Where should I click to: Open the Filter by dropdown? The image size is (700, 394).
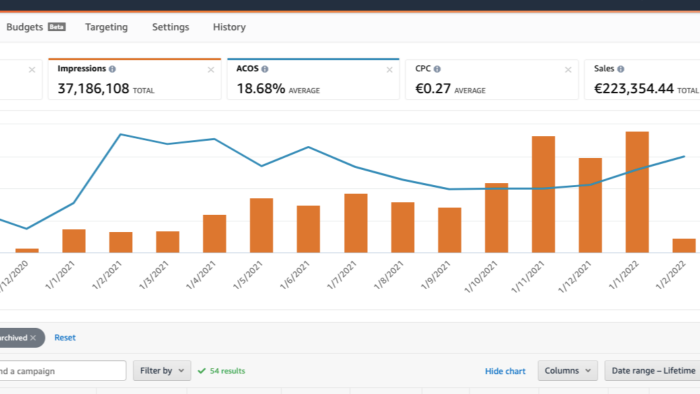[x=162, y=371]
